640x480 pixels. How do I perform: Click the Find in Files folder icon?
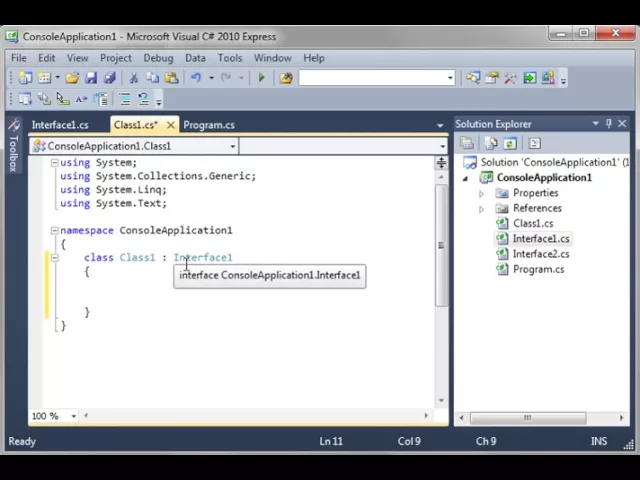[x=286, y=78]
